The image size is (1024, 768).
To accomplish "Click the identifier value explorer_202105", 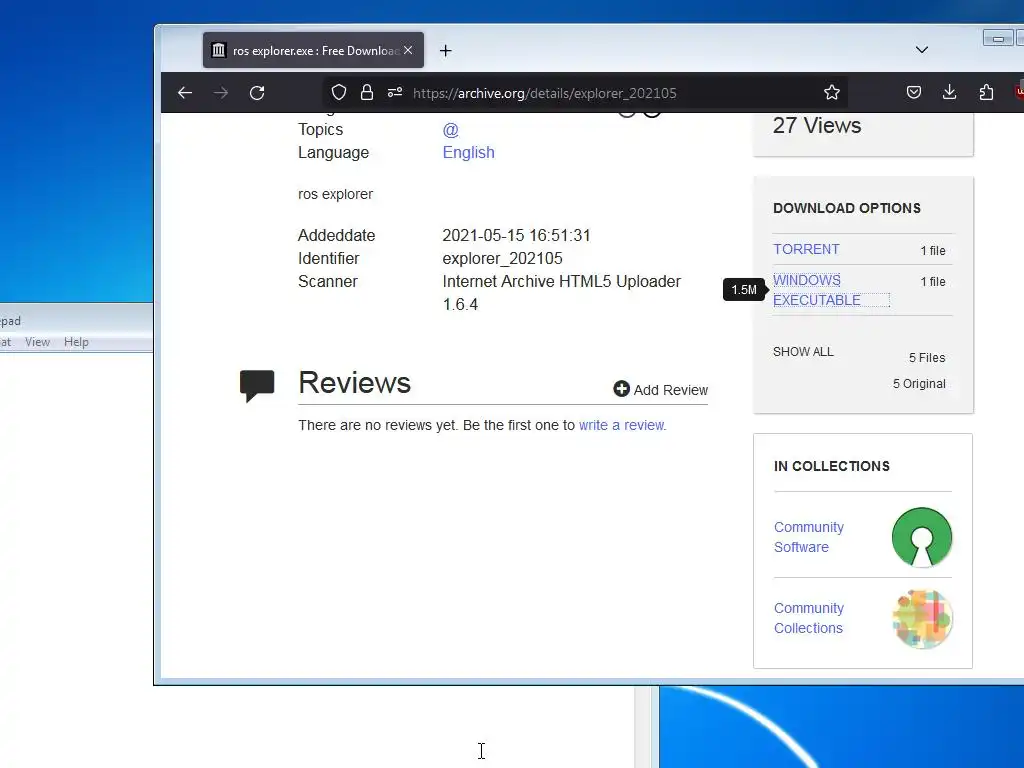I will (x=502, y=259).
